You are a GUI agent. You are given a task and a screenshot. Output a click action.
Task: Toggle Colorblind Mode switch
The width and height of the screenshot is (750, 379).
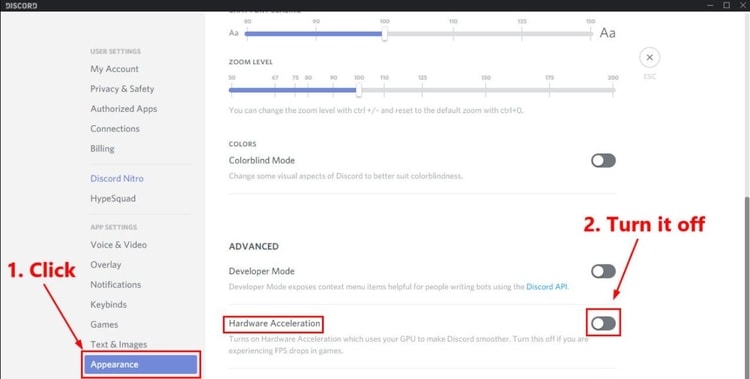(603, 161)
